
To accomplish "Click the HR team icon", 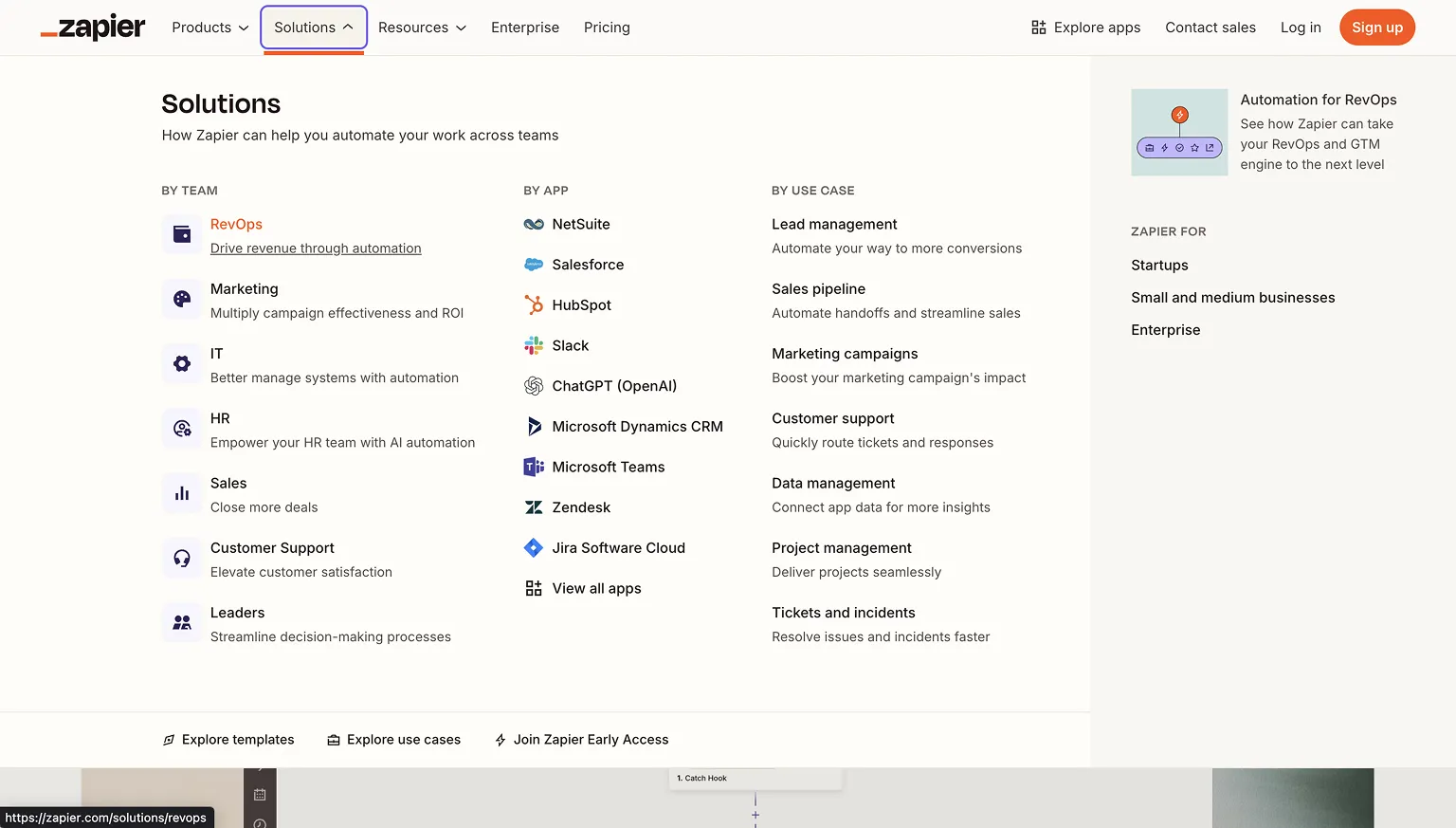I will [x=182, y=429].
